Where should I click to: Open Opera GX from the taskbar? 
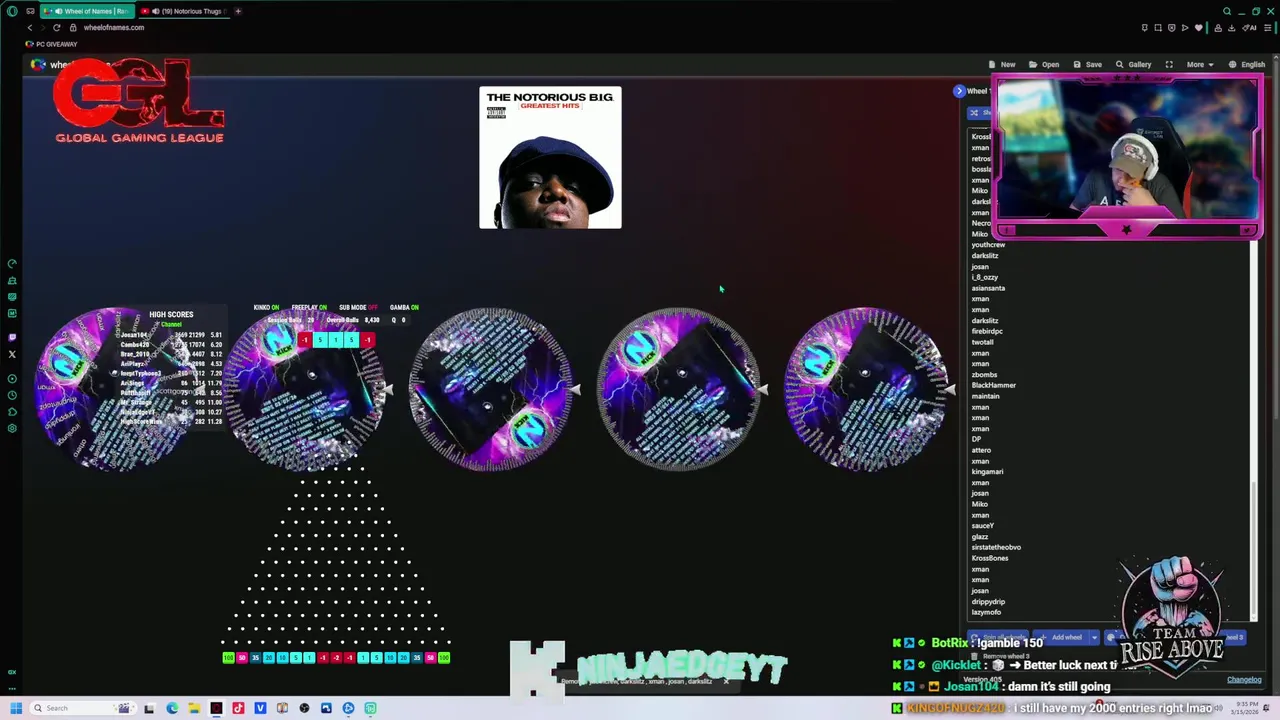[x=216, y=708]
